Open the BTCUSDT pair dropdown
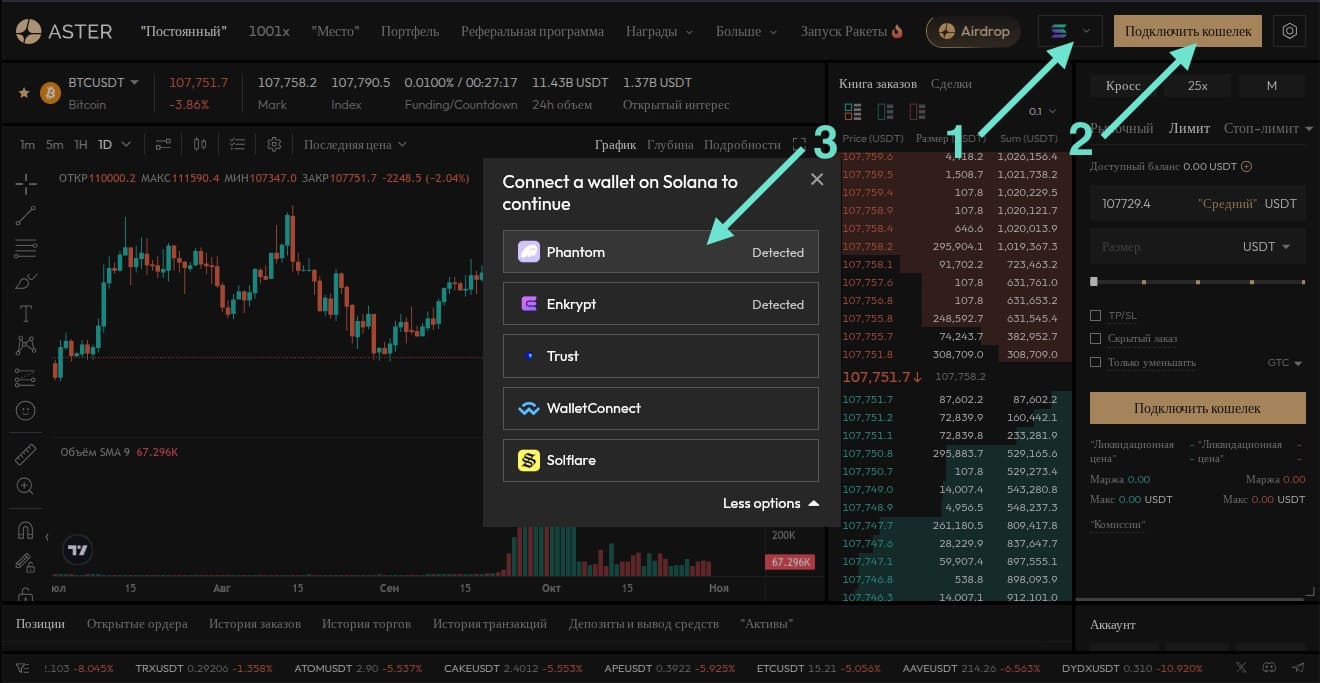Image resolution: width=1320 pixels, height=683 pixels. pos(104,82)
